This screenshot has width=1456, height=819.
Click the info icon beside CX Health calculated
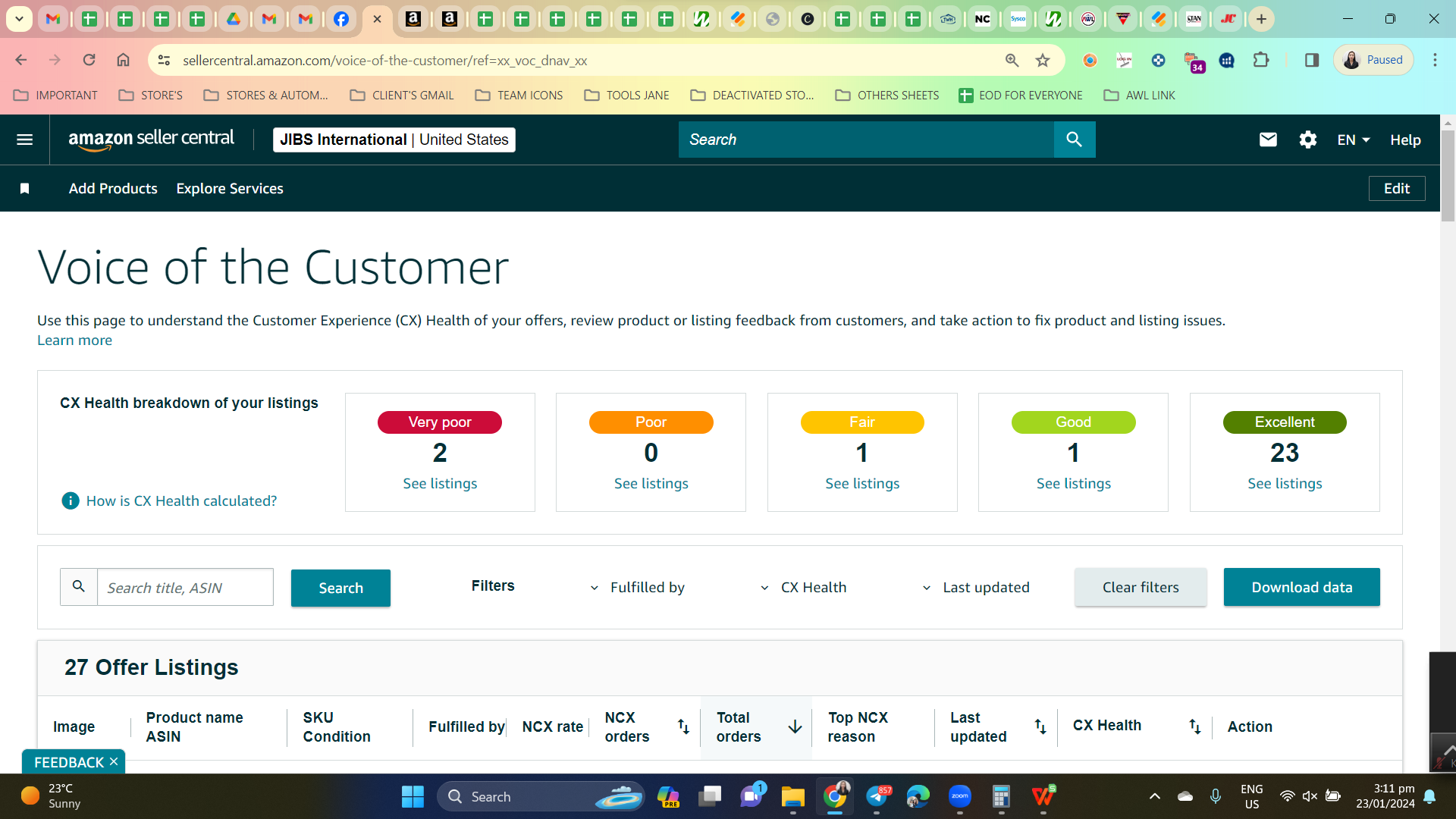70,500
